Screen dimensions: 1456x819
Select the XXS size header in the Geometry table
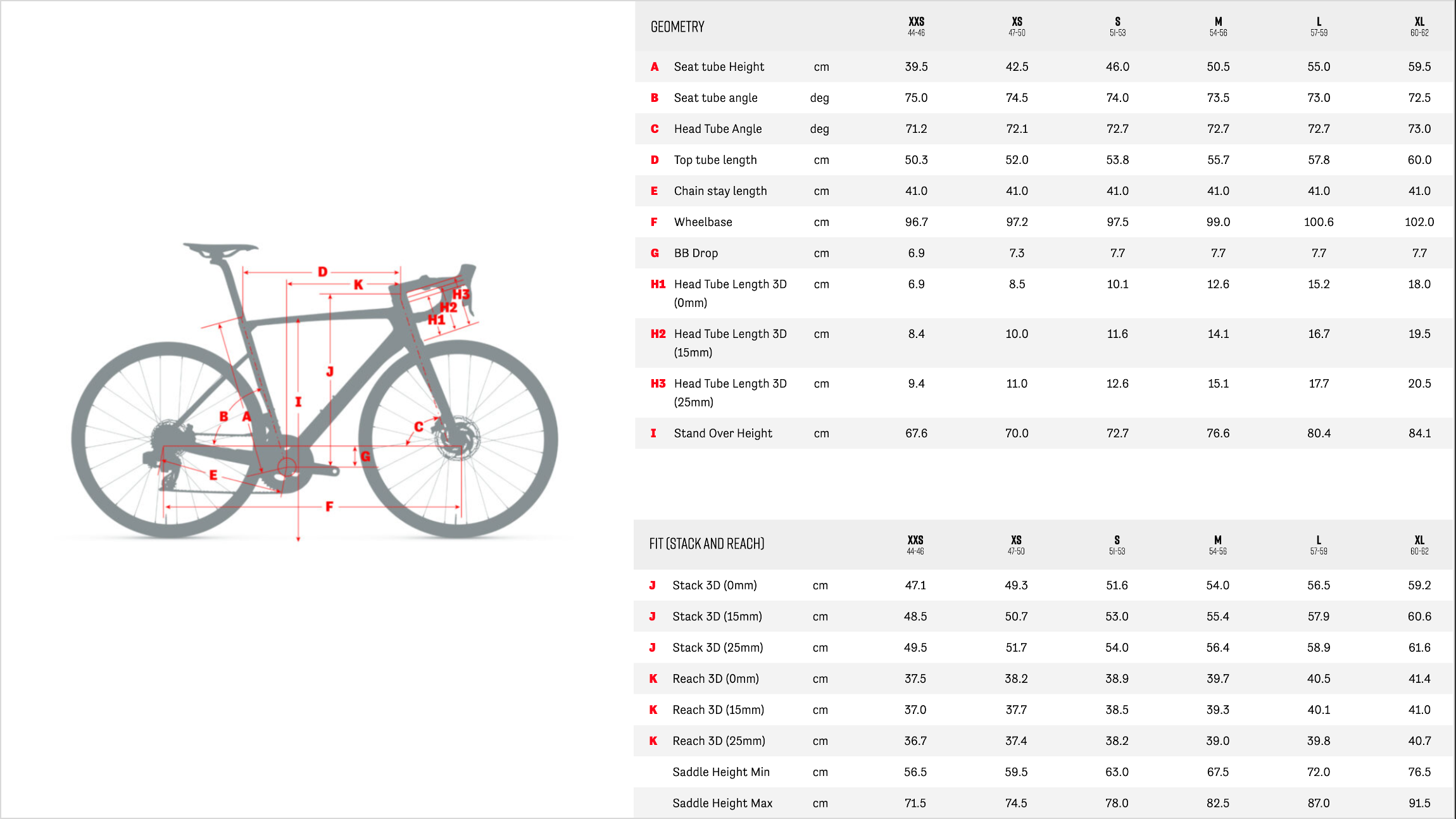(916, 26)
